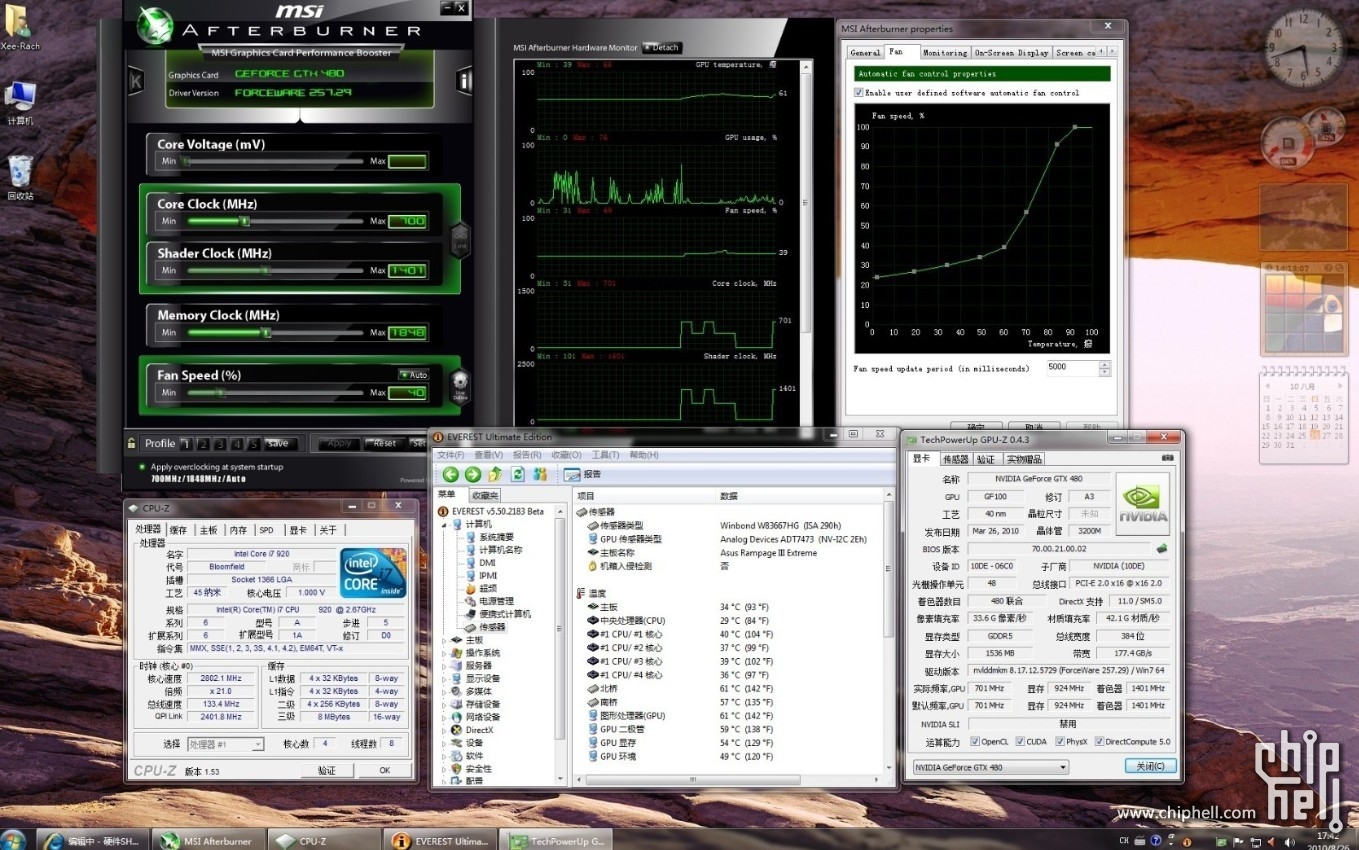Viewport: 1359px width, 850px height.
Task: Collapse the 计算机 tree node in EVEREST
Action: click(x=445, y=524)
